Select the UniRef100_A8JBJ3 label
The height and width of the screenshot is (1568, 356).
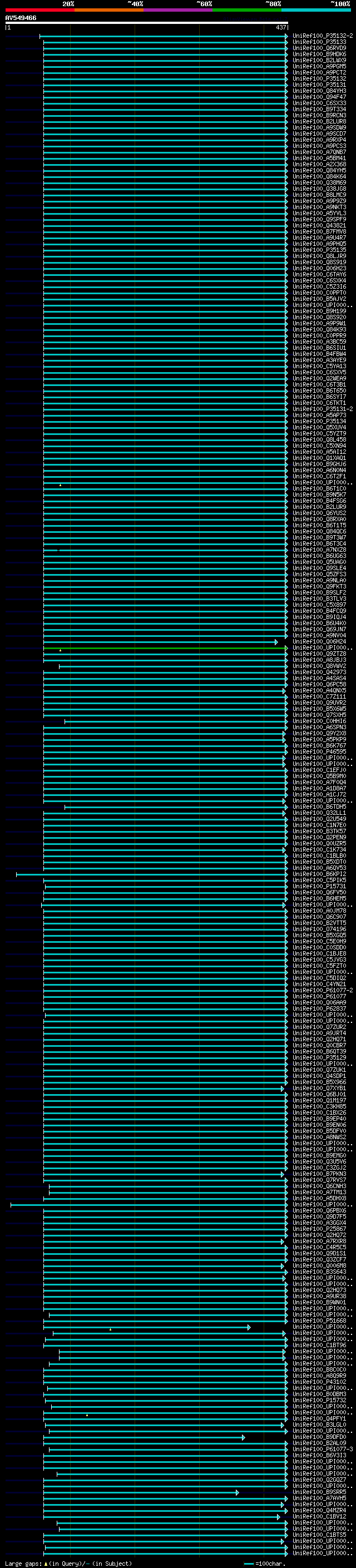(x=319, y=660)
